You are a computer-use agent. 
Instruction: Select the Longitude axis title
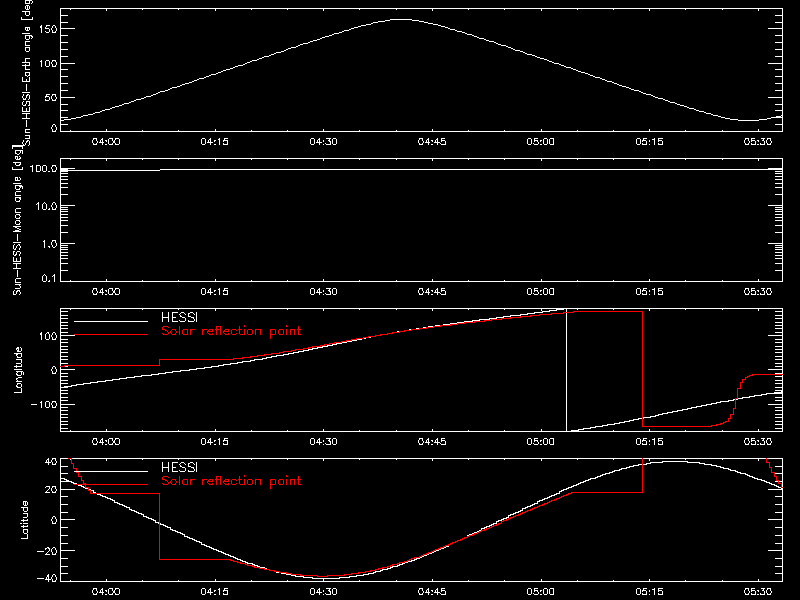(x=18, y=370)
